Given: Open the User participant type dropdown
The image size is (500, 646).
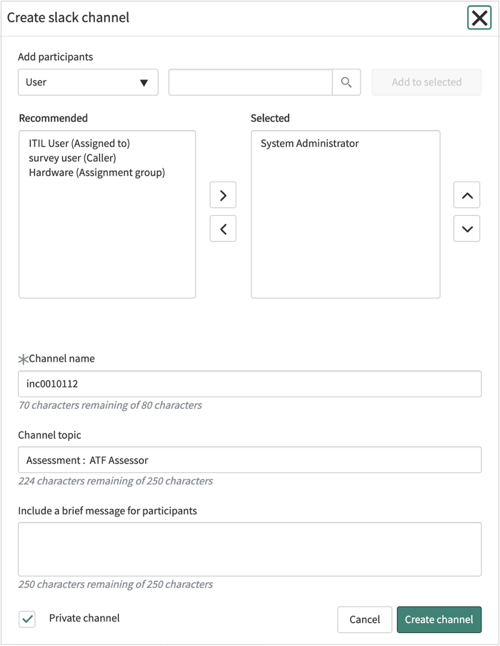Looking at the screenshot, I should tap(88, 82).
